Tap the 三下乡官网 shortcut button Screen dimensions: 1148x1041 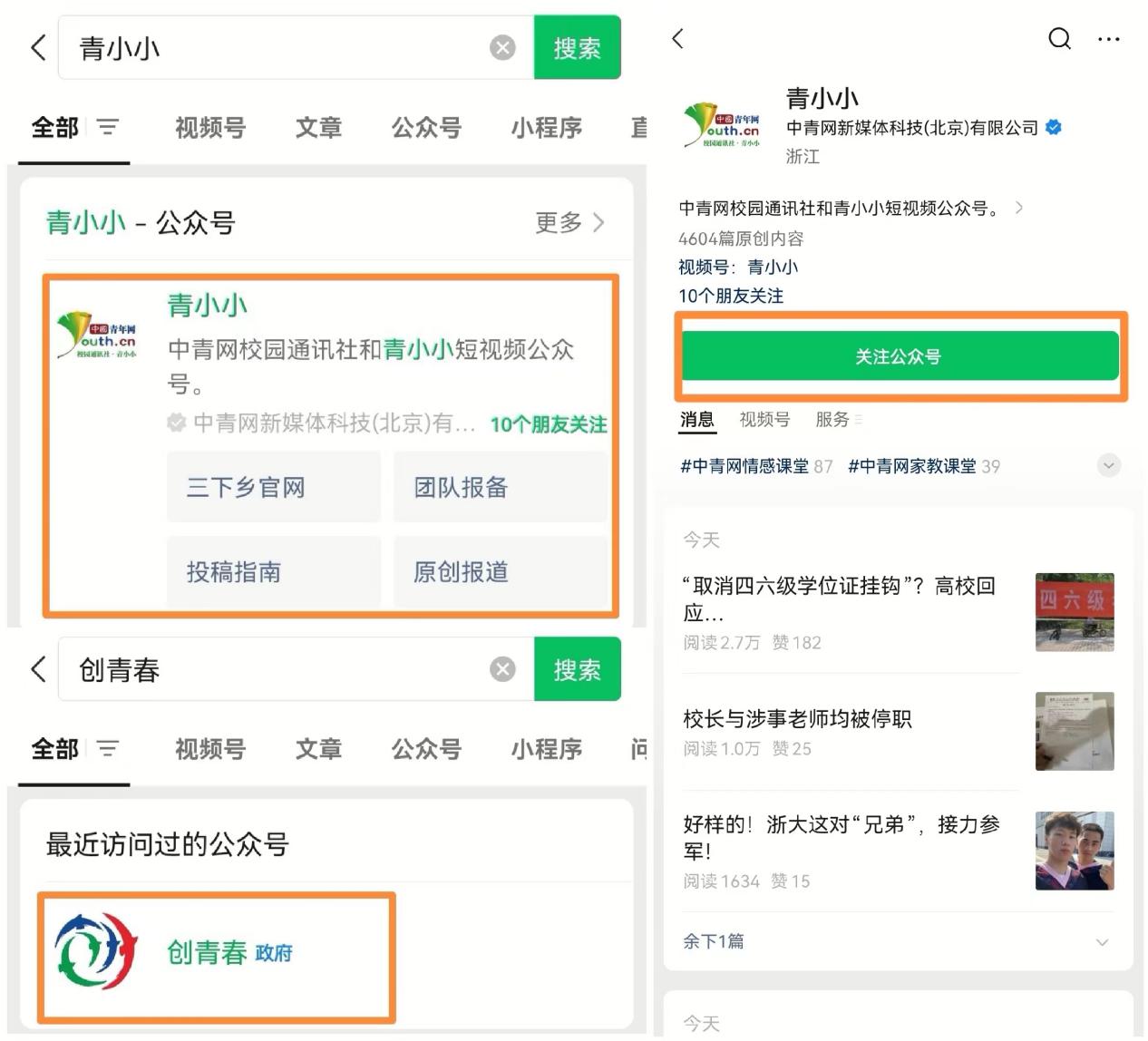click(273, 488)
